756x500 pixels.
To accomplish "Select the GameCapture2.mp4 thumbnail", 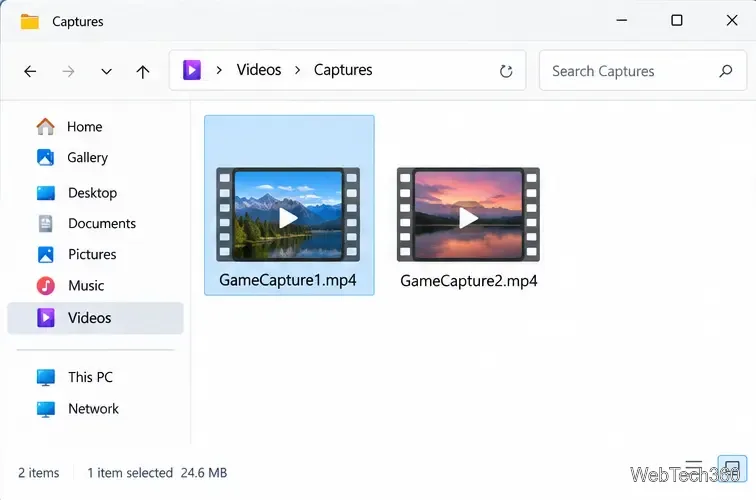I will [x=468, y=215].
